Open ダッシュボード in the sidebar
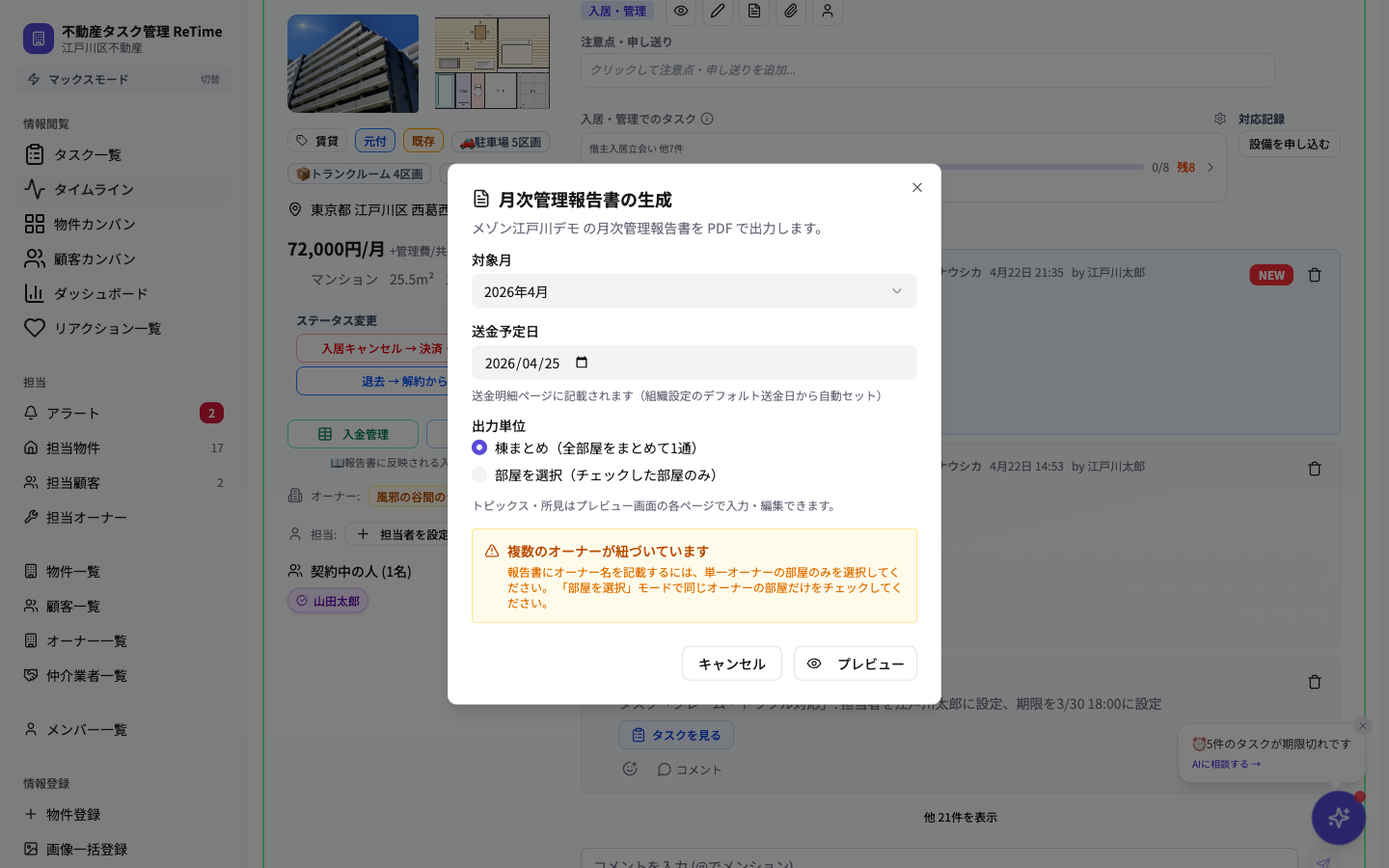1389x868 pixels. tap(123, 293)
